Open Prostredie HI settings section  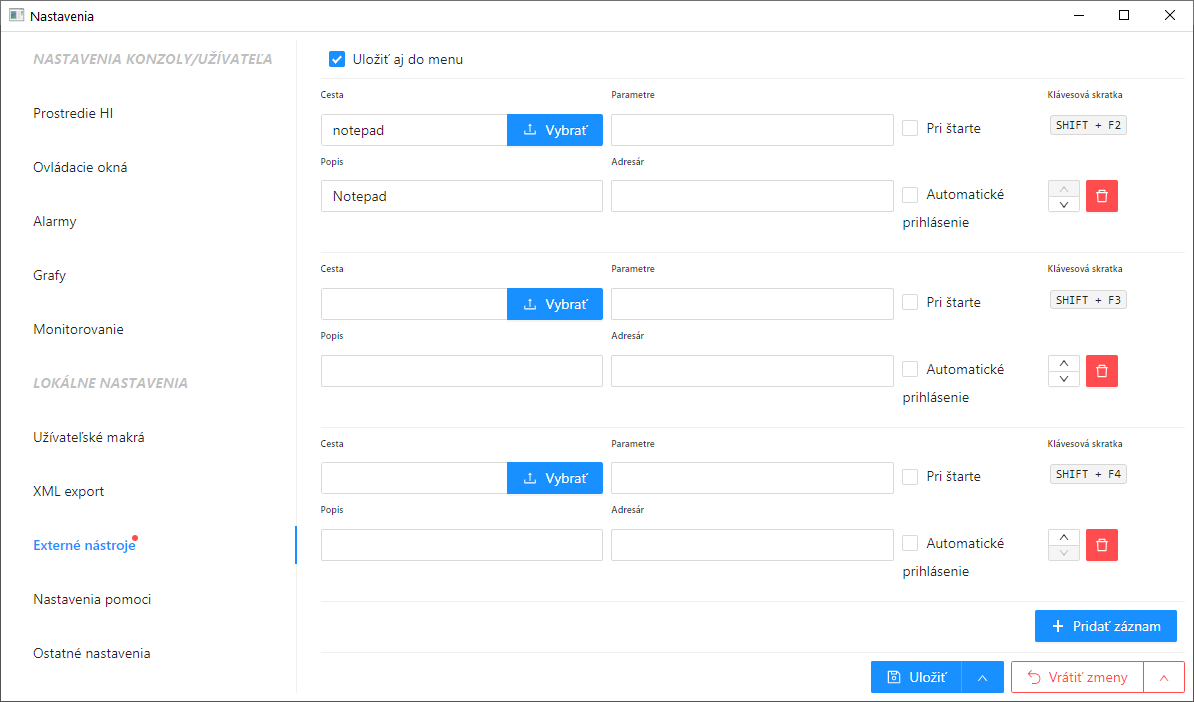[x=73, y=113]
